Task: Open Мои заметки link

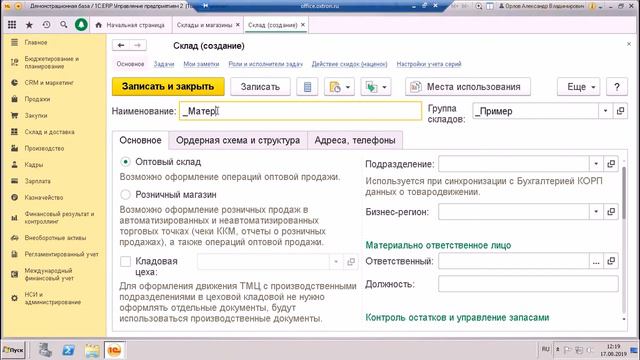Action: coord(201,64)
